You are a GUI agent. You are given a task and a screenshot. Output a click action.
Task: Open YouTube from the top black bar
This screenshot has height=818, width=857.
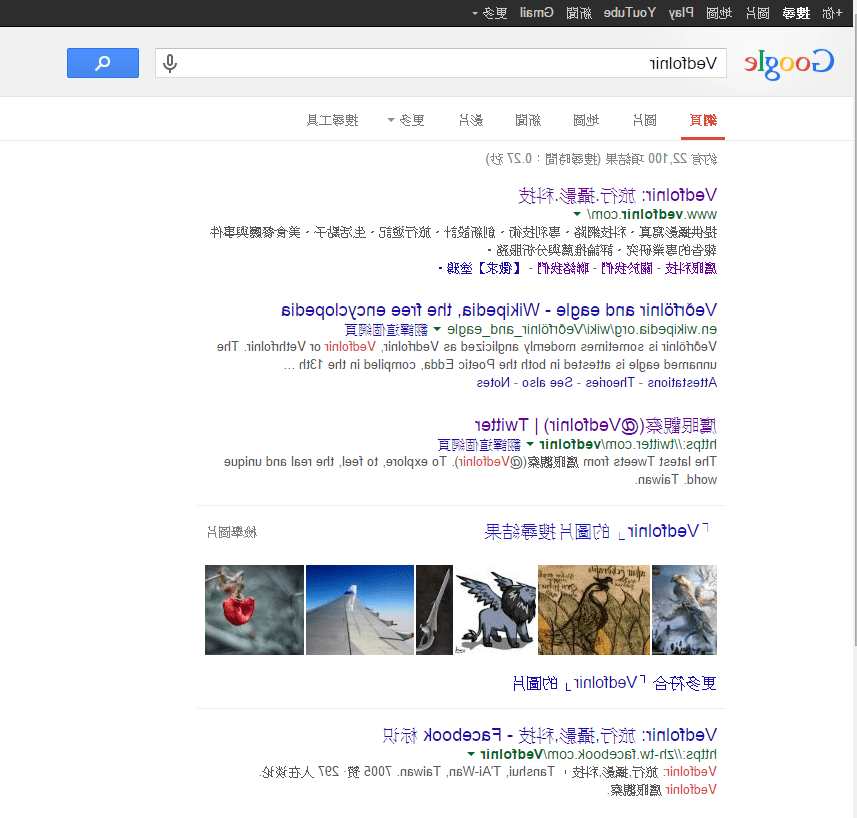tap(630, 13)
